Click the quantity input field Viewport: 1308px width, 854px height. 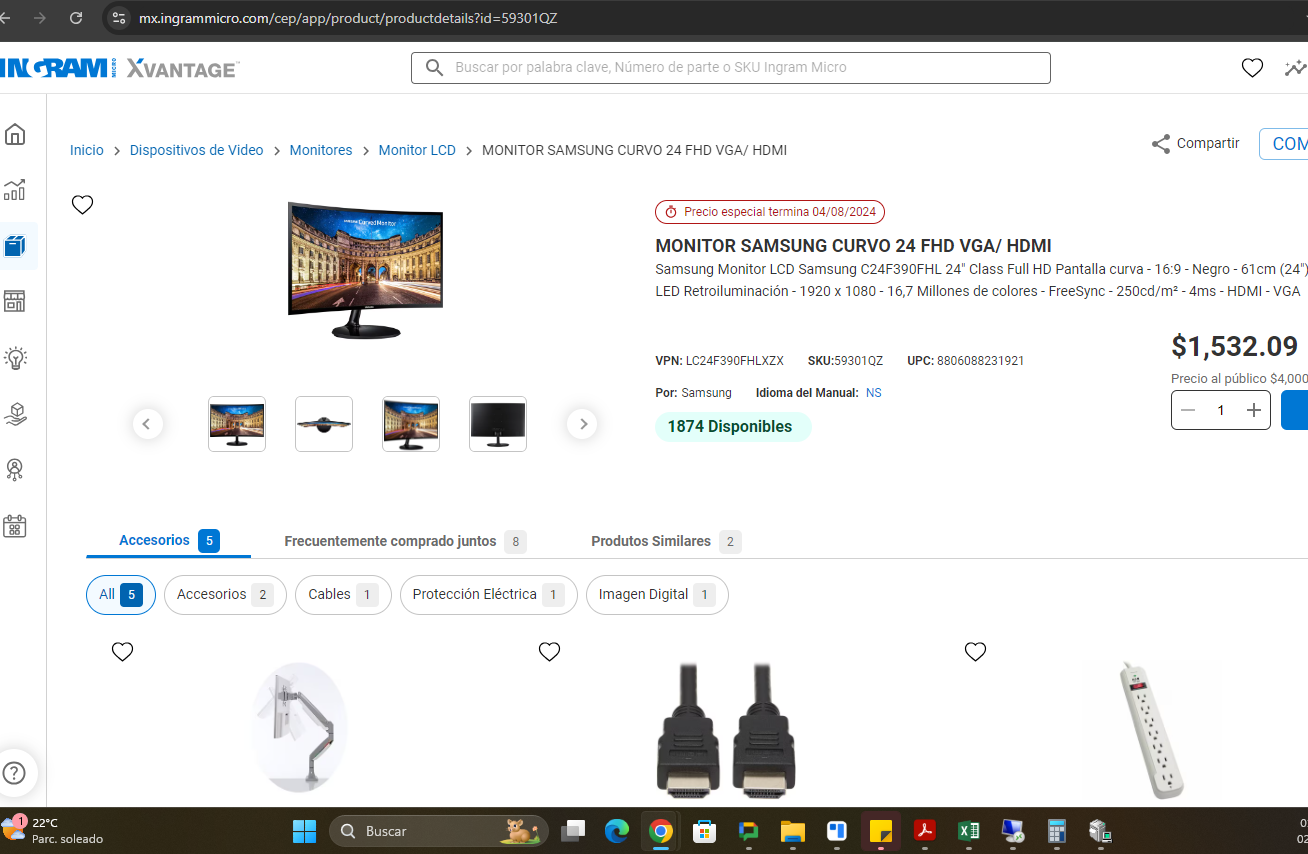coord(1220,410)
